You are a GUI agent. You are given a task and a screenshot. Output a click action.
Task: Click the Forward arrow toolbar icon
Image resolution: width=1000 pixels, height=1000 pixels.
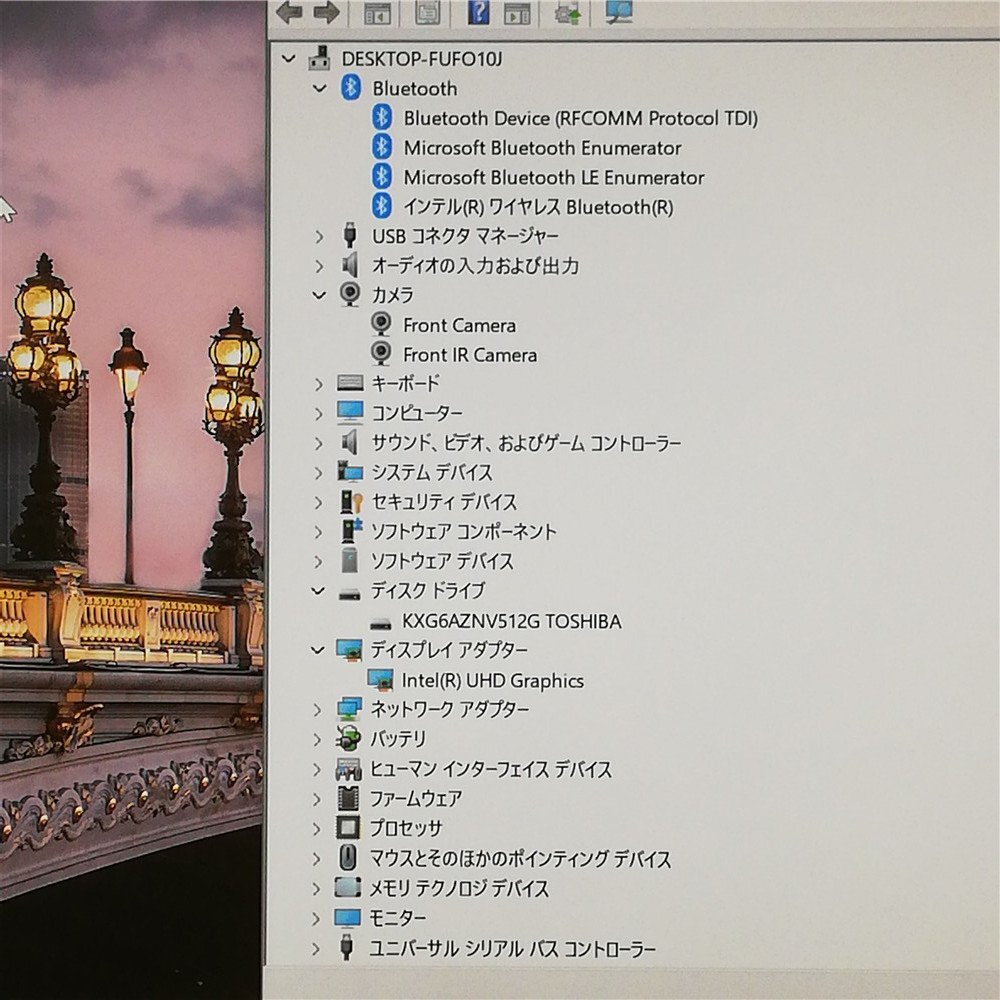[x=326, y=12]
